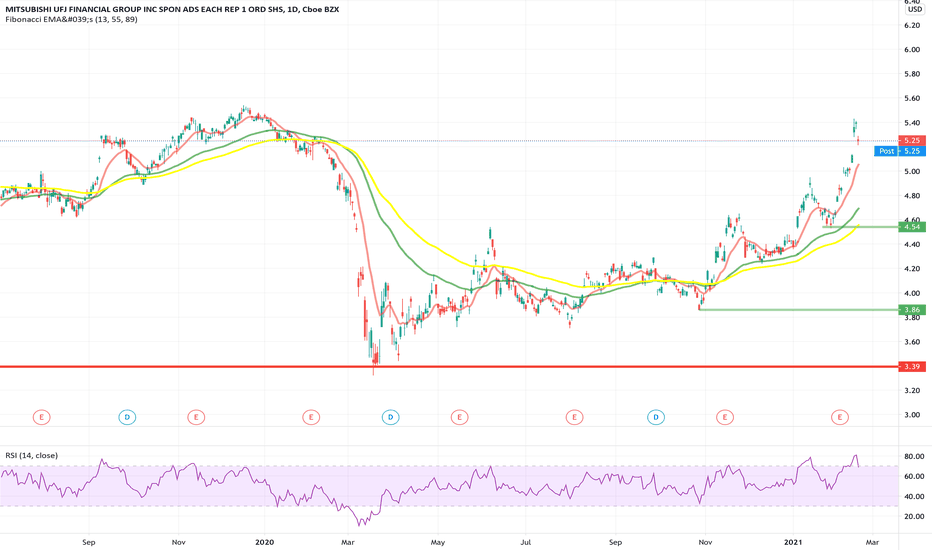Click the 40.00 RSI axis label

point(914,496)
